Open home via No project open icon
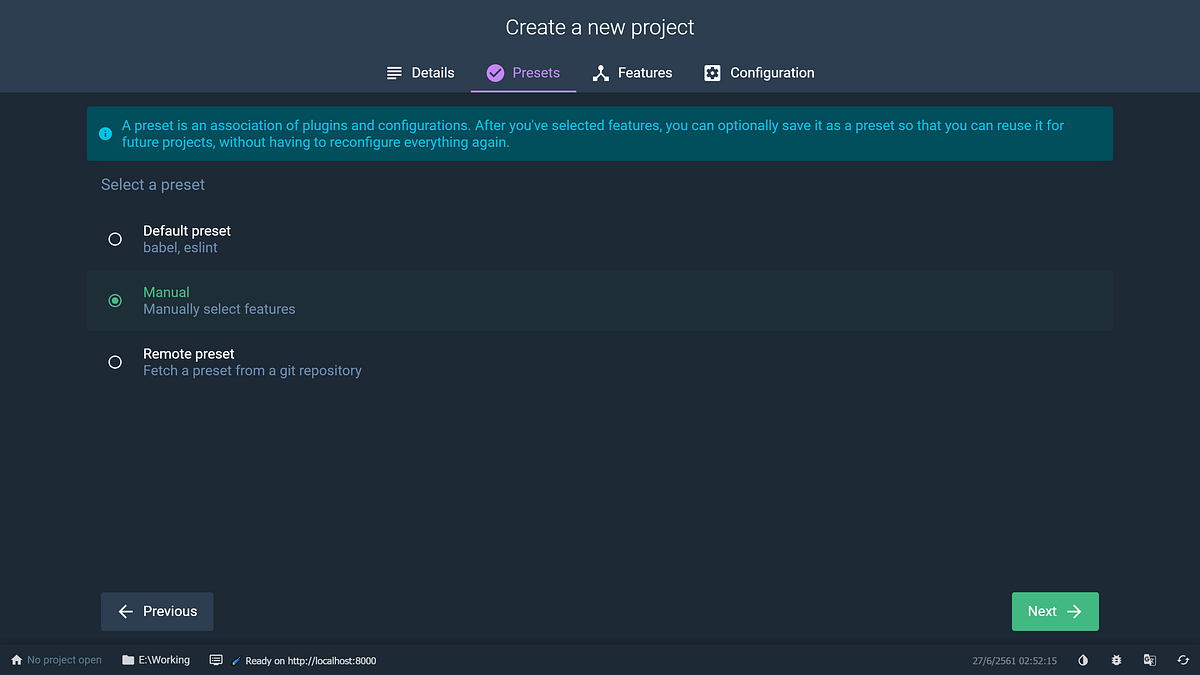This screenshot has width=1200, height=675. pyautogui.click(x=16, y=660)
